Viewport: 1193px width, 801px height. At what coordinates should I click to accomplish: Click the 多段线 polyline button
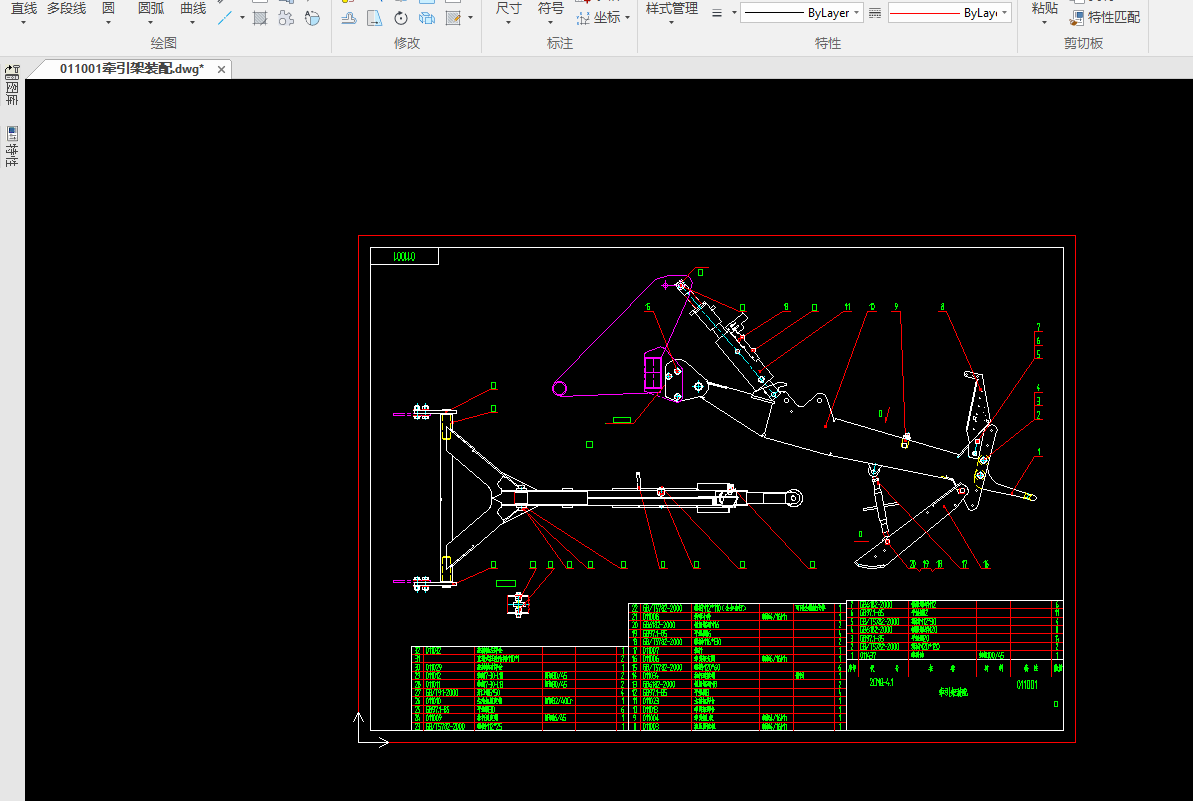tap(67, 9)
